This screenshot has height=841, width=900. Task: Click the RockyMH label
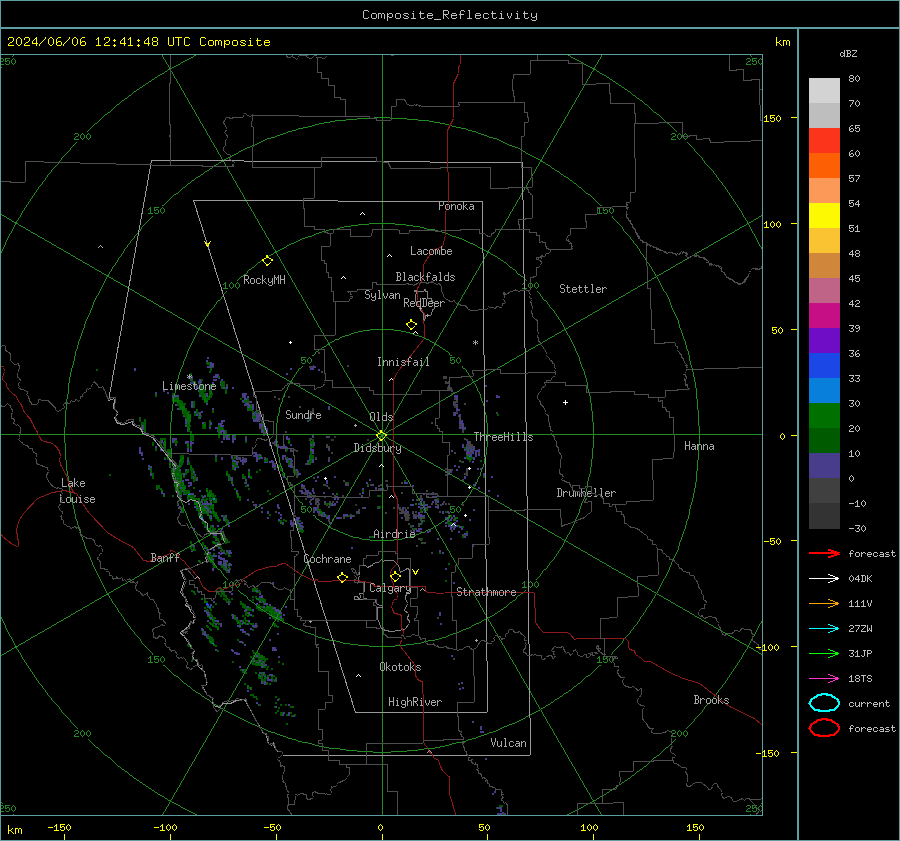[264, 280]
